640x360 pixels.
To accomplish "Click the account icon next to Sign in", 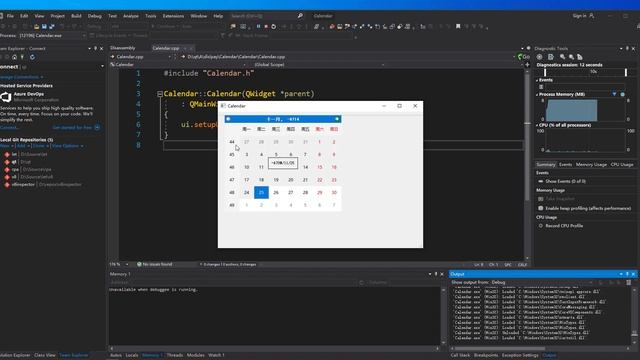I will coord(592,16).
